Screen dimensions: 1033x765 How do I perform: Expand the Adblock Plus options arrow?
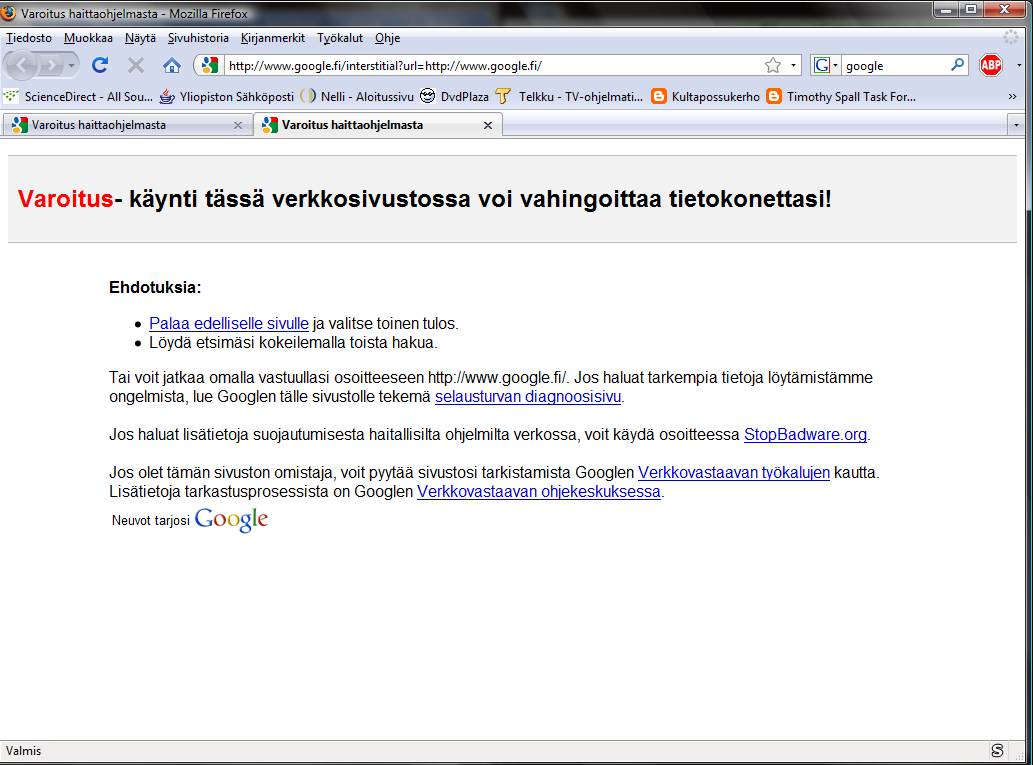coord(1019,65)
